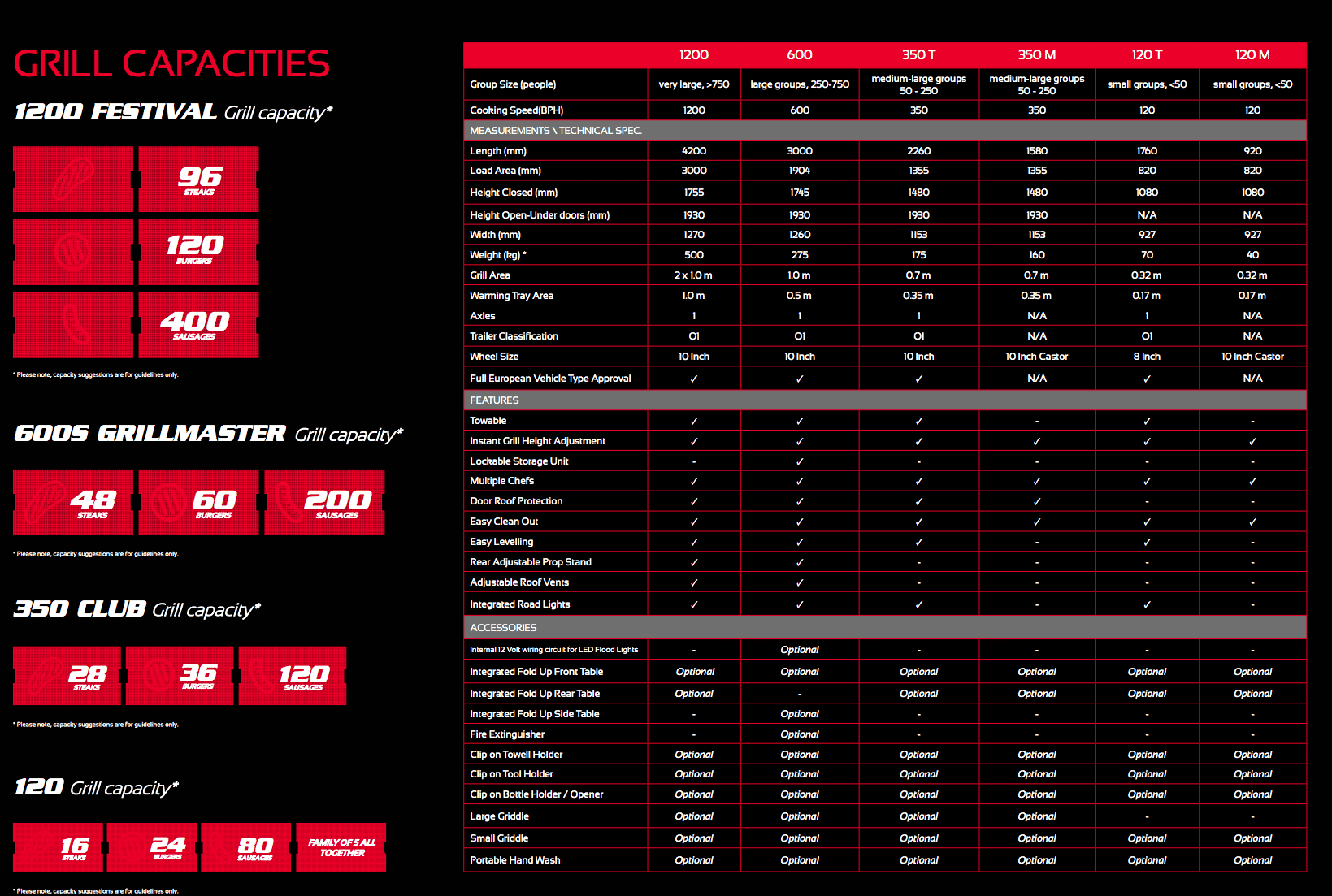This screenshot has height=896, width=1332.
Task: Click the Towable checkmark in the 1200 column
Action: point(694,421)
